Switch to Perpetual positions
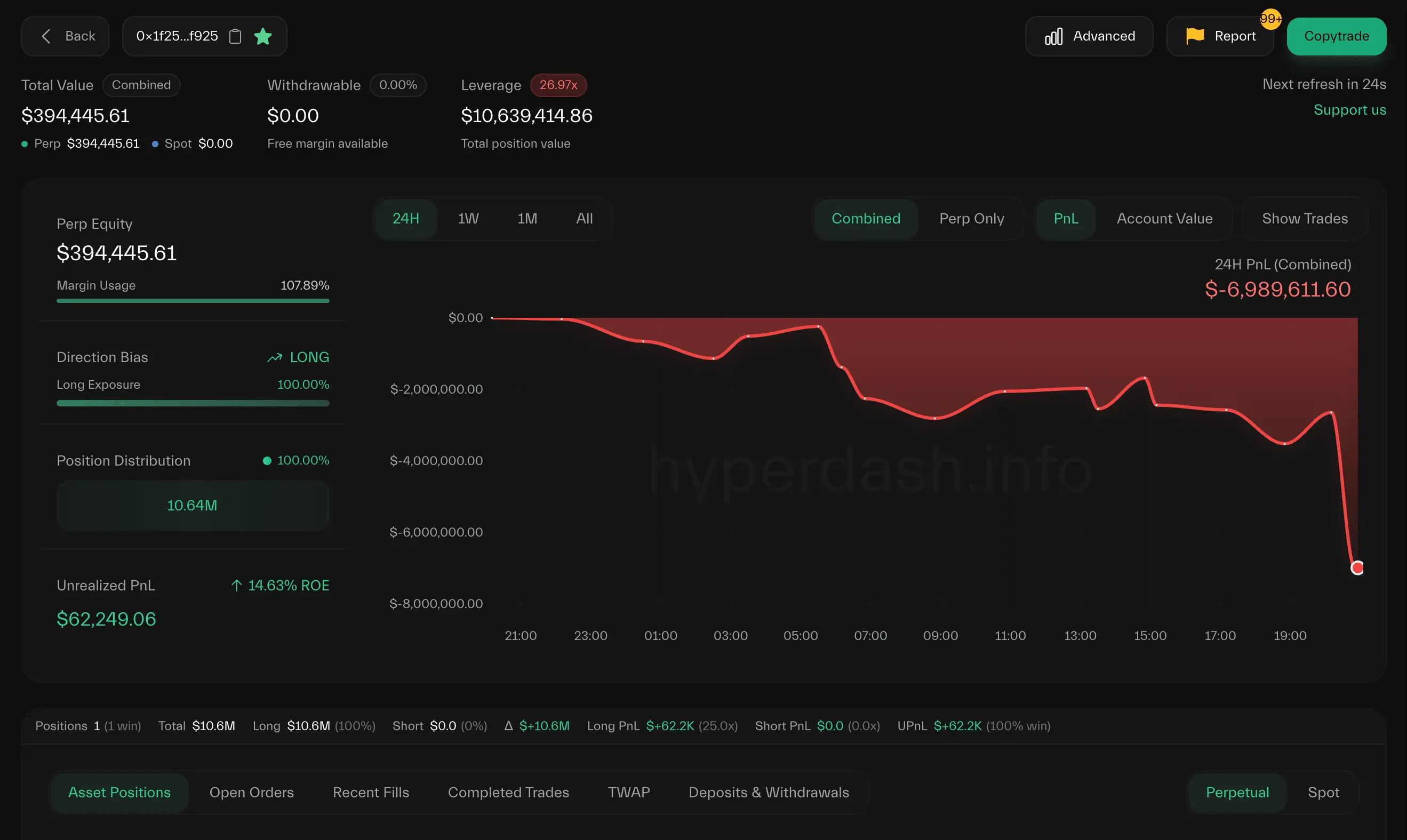Viewport: 1407px width, 840px height. (1237, 793)
